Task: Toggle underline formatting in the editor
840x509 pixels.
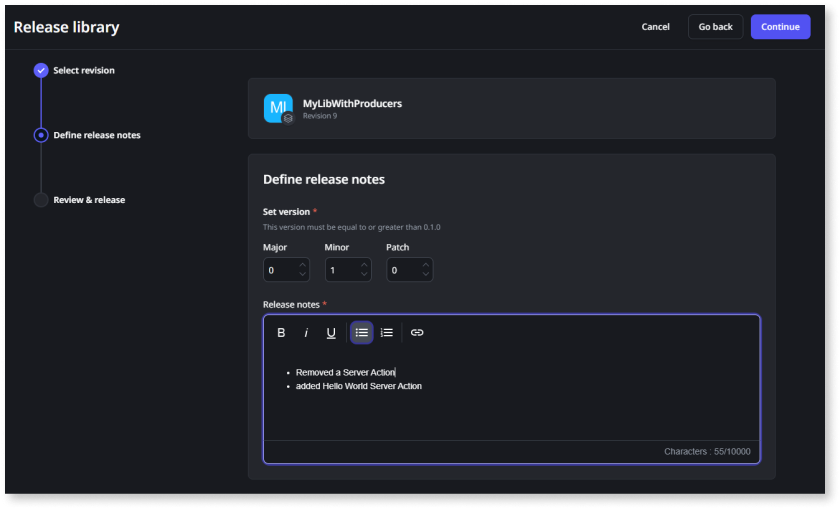Action: (331, 333)
